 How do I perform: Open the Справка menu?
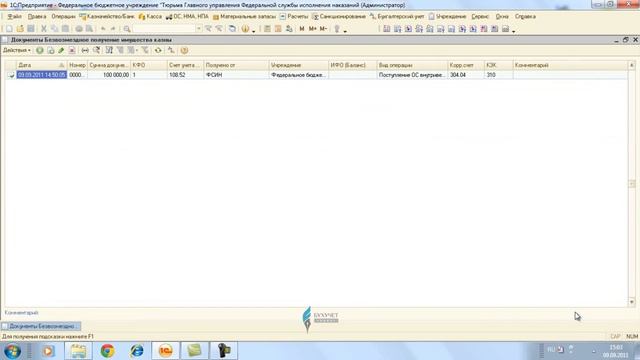[525, 16]
